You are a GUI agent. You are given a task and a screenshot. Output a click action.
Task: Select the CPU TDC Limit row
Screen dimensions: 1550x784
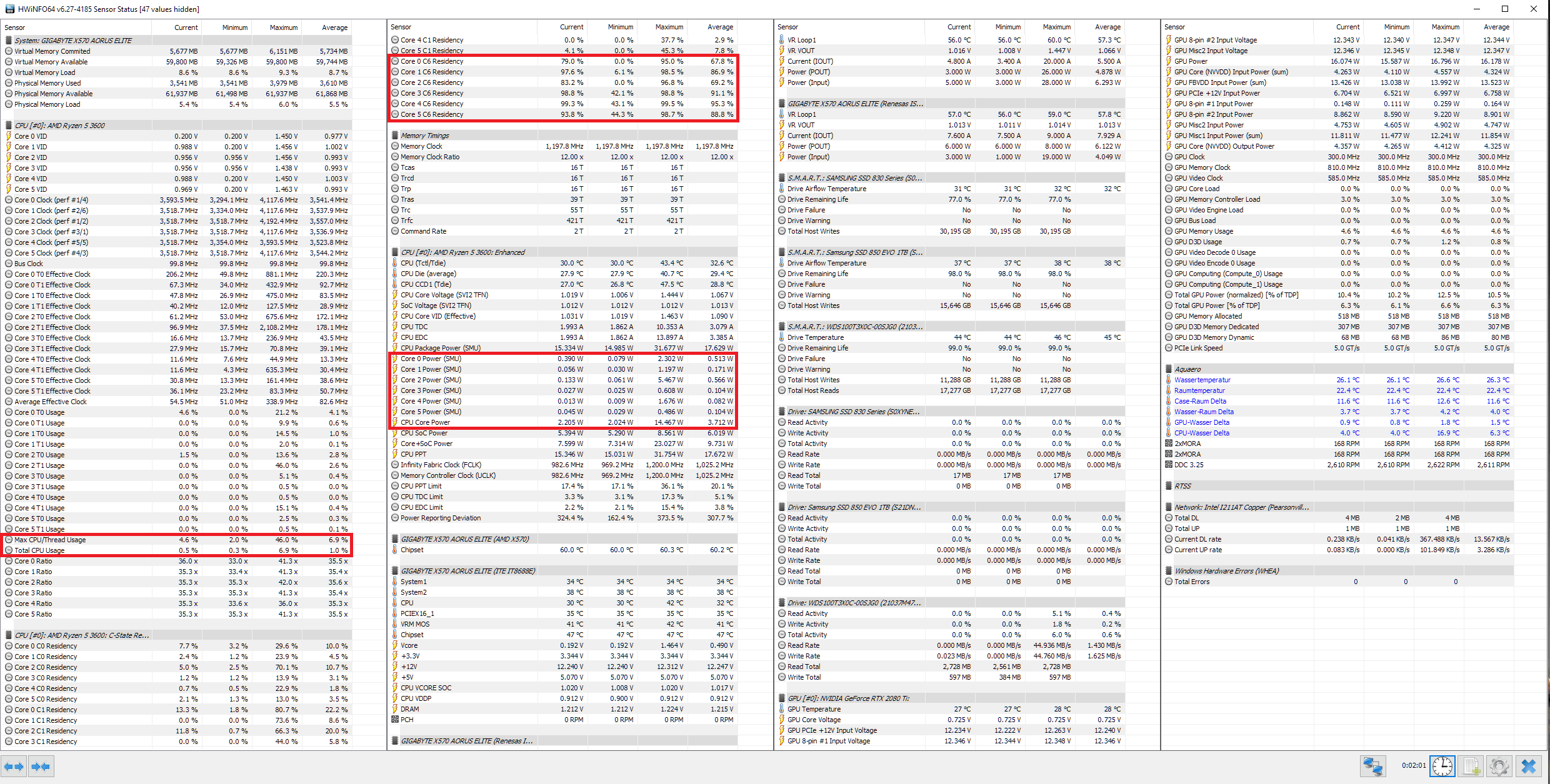click(564, 497)
